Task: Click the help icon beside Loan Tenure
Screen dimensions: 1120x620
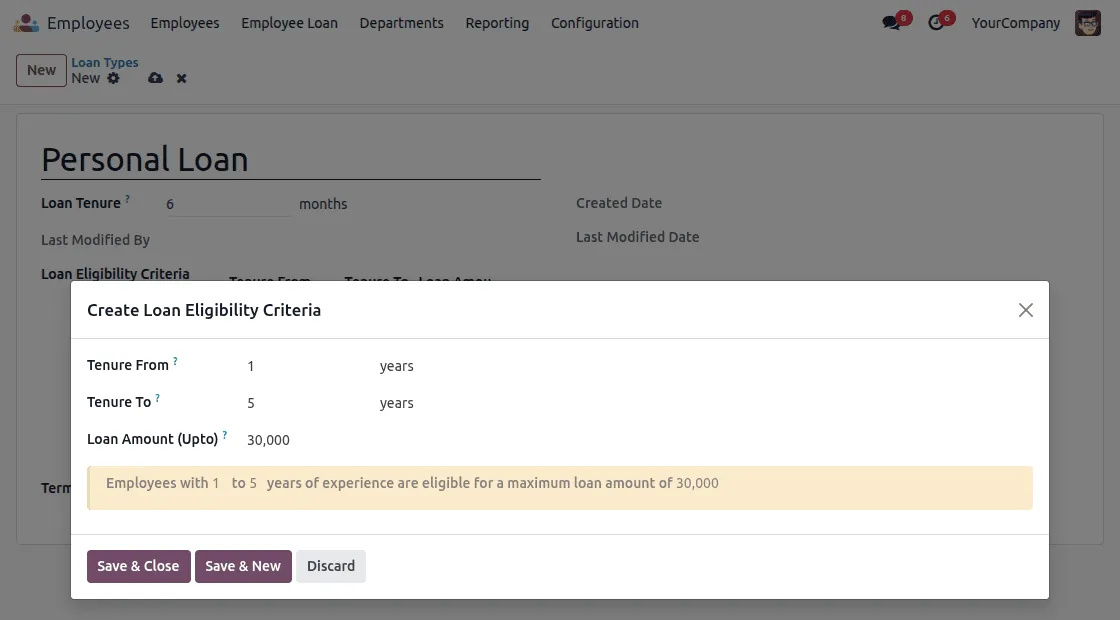Action: (125, 197)
